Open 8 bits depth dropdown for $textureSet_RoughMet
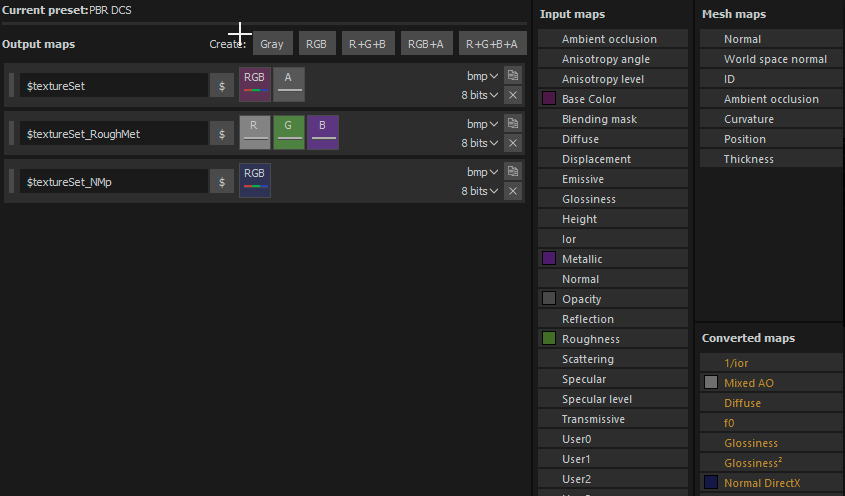The width and height of the screenshot is (845, 496). pyautogui.click(x=479, y=143)
